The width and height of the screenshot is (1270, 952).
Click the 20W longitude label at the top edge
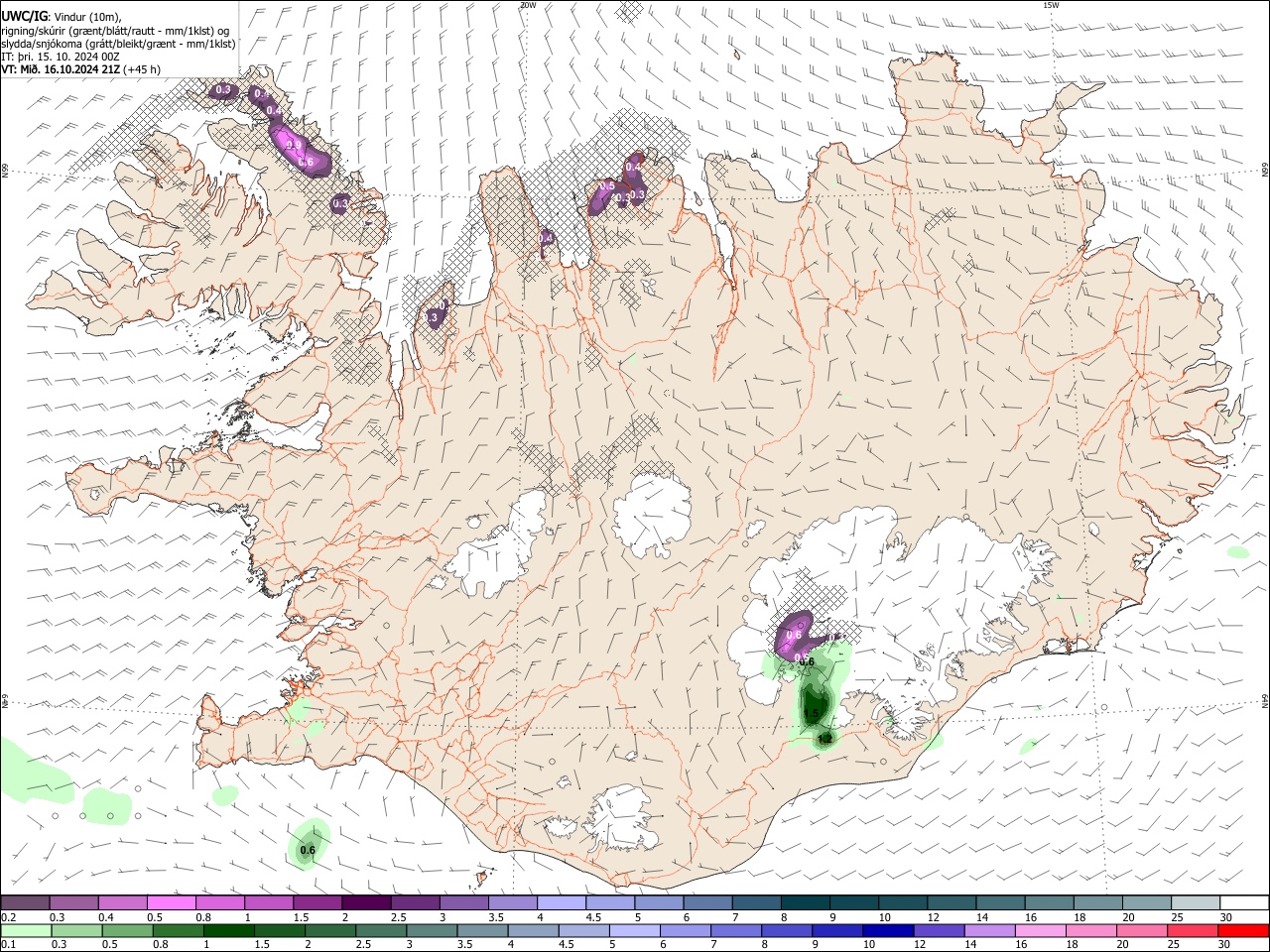click(528, 5)
